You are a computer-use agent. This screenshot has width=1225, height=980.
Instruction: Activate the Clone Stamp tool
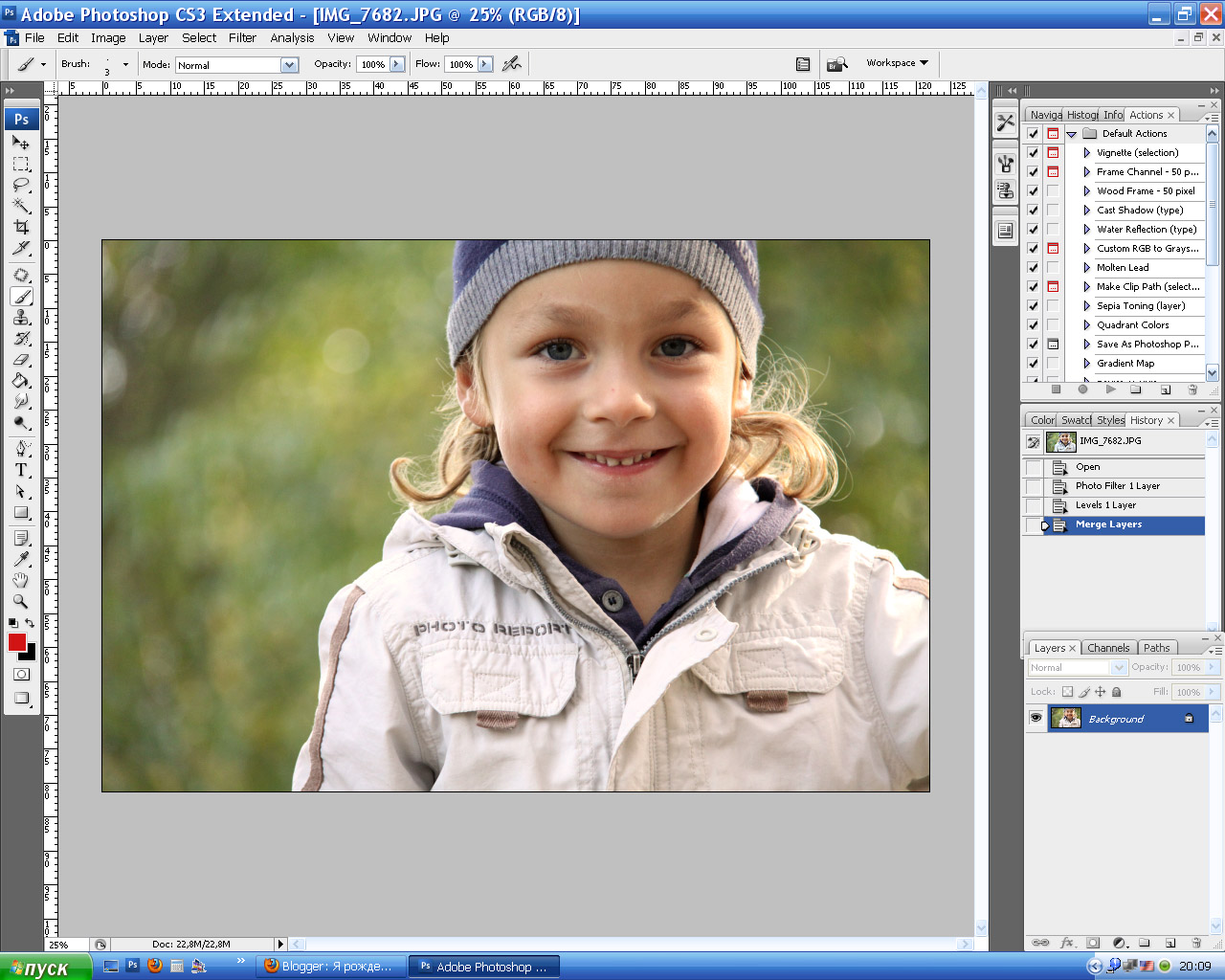point(21,318)
